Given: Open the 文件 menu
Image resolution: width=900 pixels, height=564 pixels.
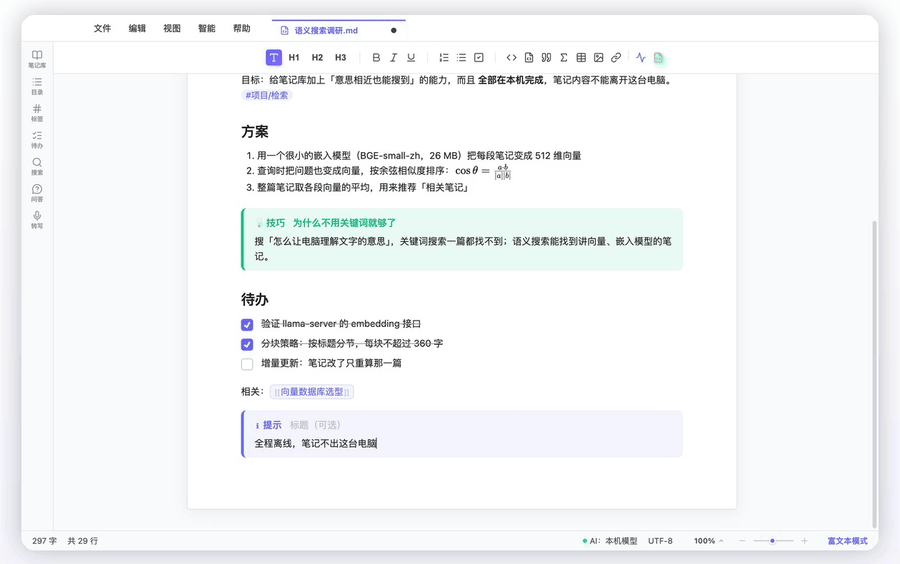Looking at the screenshot, I should coord(102,28).
